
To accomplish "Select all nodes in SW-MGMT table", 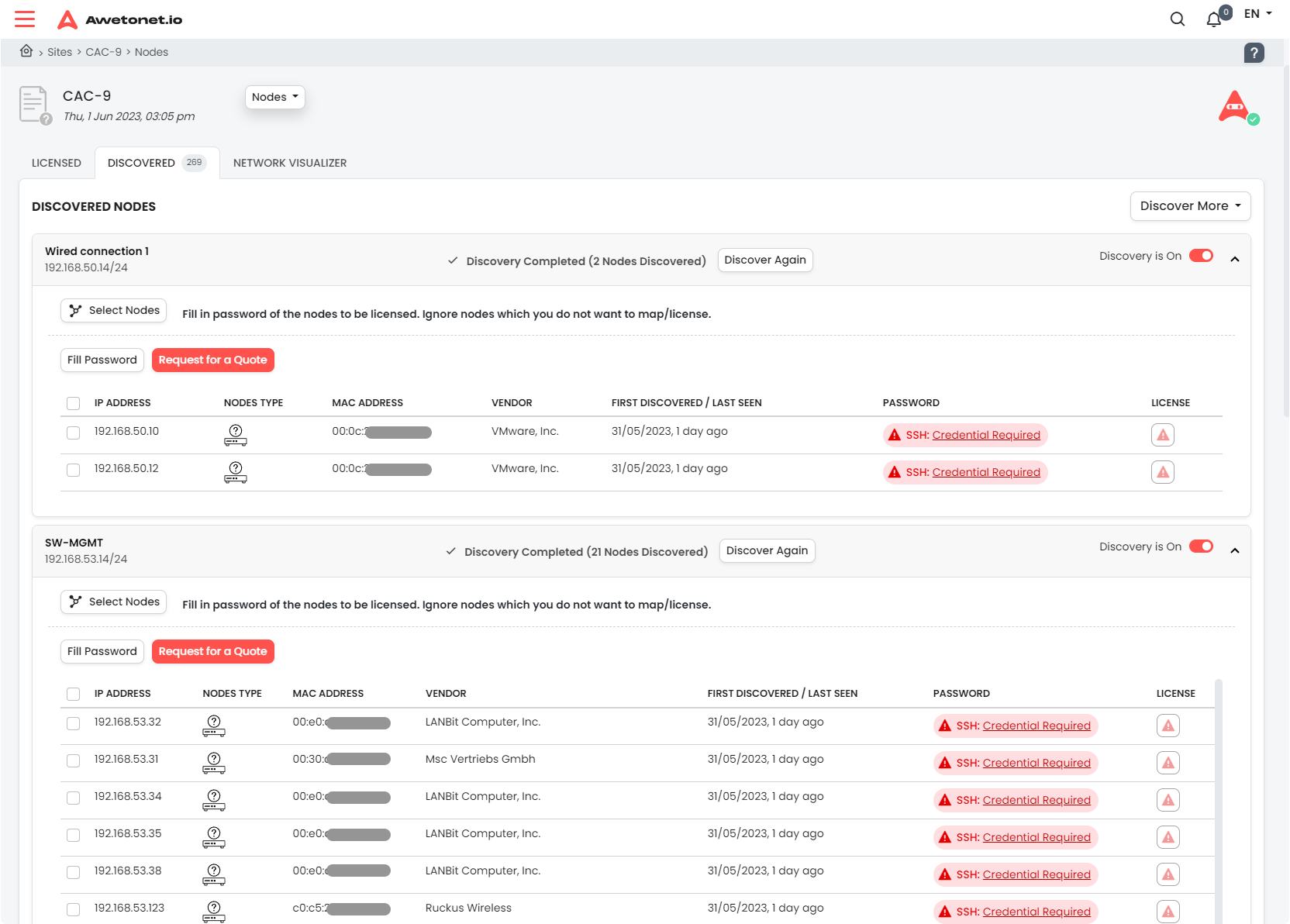I will point(74,694).
